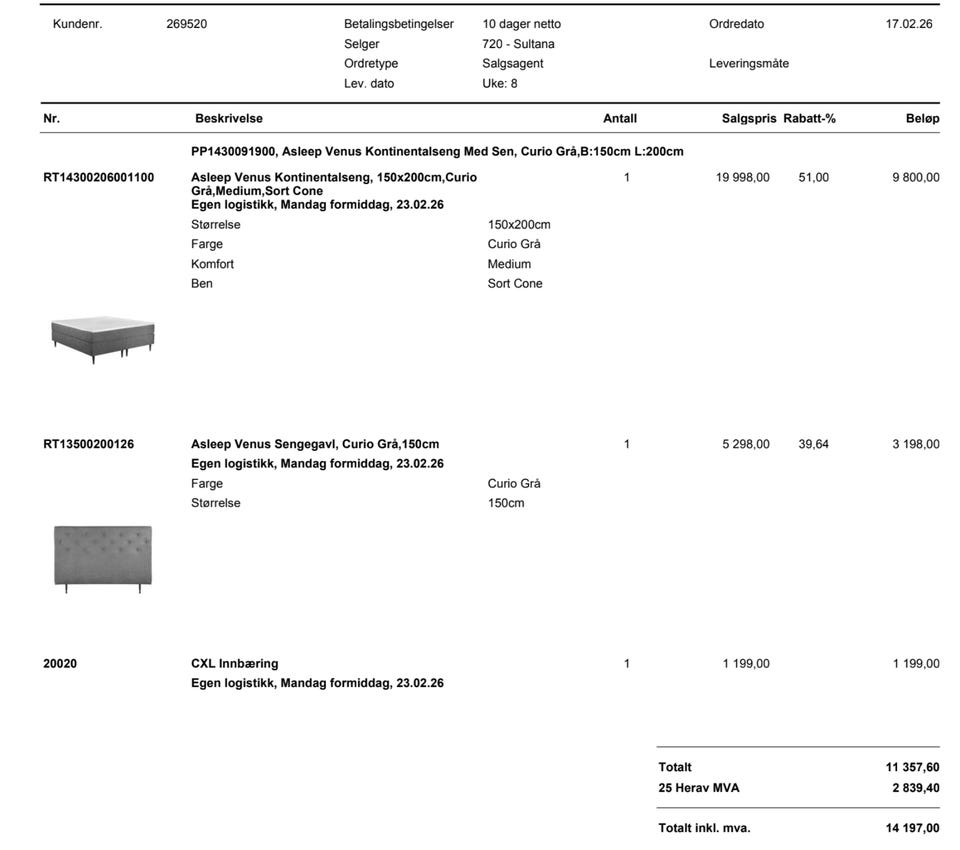The width and height of the screenshot is (960, 850).
Task: Select item number RT14300206001100
Action: click(x=99, y=178)
